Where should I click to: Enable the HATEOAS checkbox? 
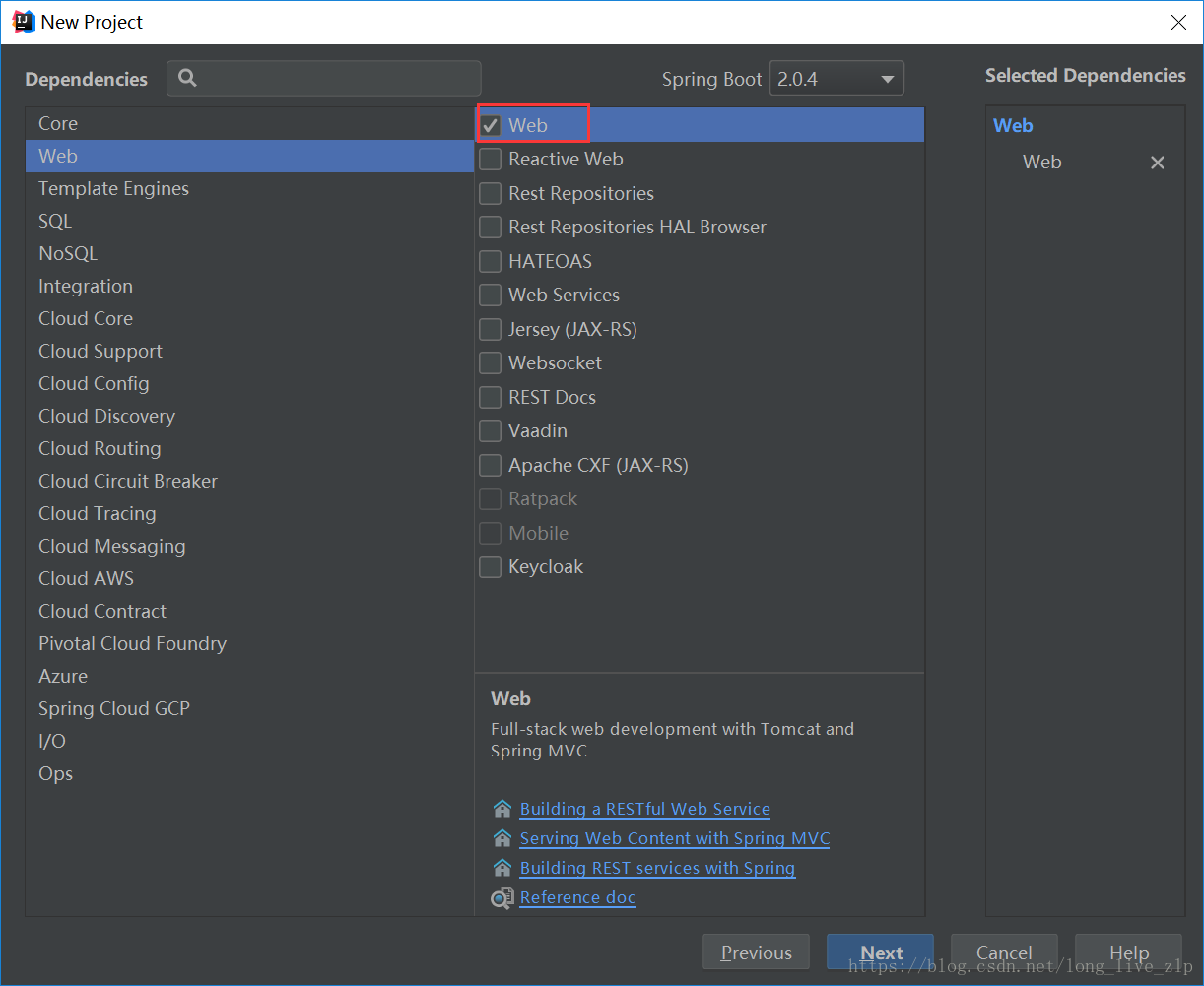click(490, 261)
